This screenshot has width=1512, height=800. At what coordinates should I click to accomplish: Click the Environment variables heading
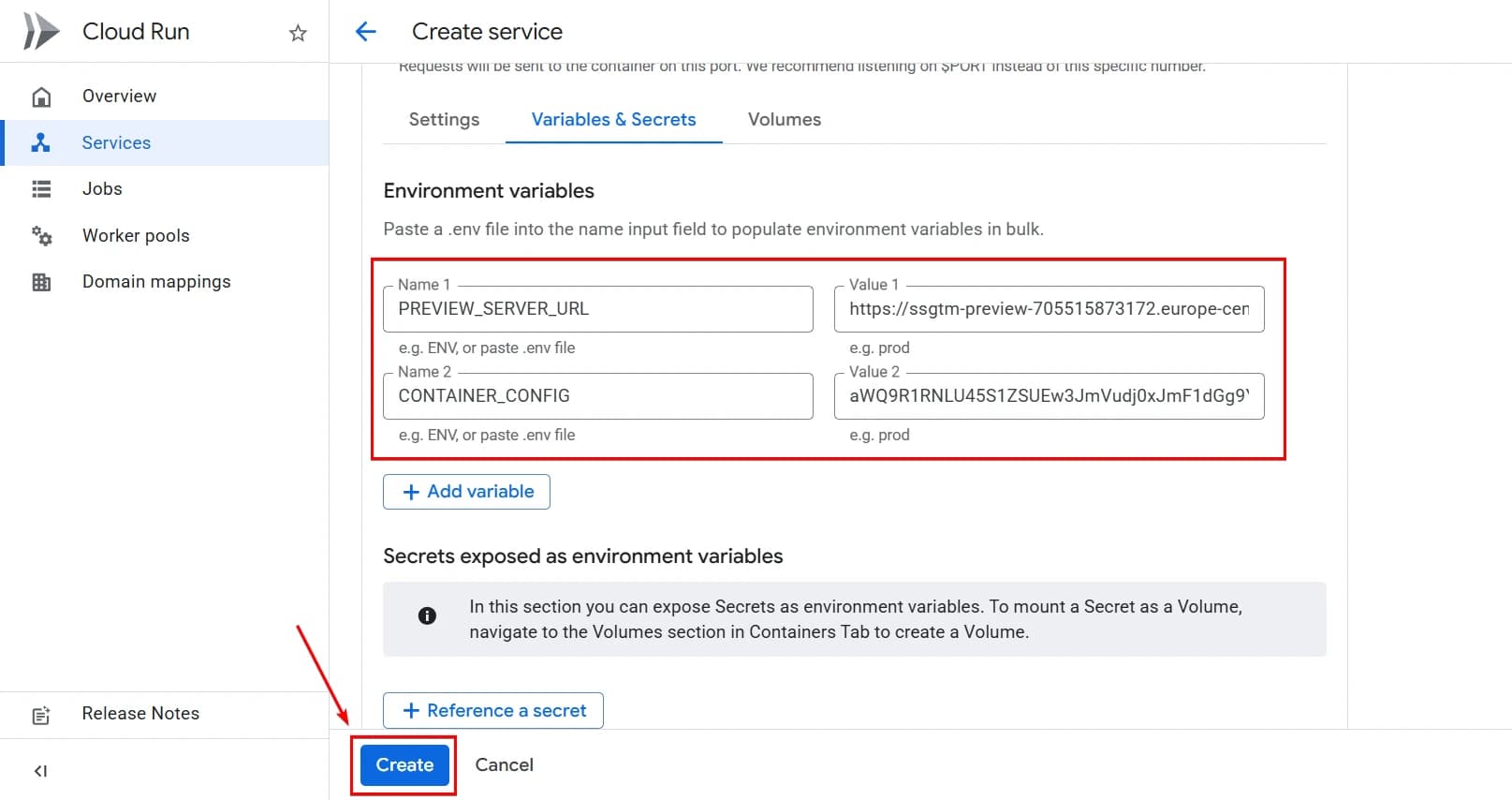489,191
